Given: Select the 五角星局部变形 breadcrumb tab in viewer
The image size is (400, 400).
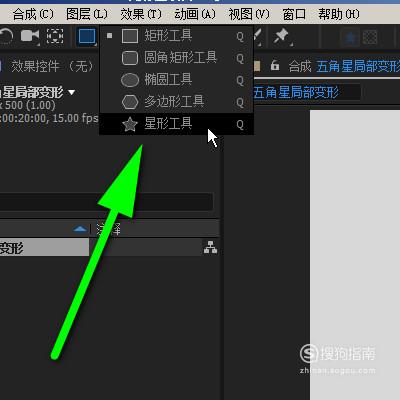Looking at the screenshot, I should click(x=296, y=92).
